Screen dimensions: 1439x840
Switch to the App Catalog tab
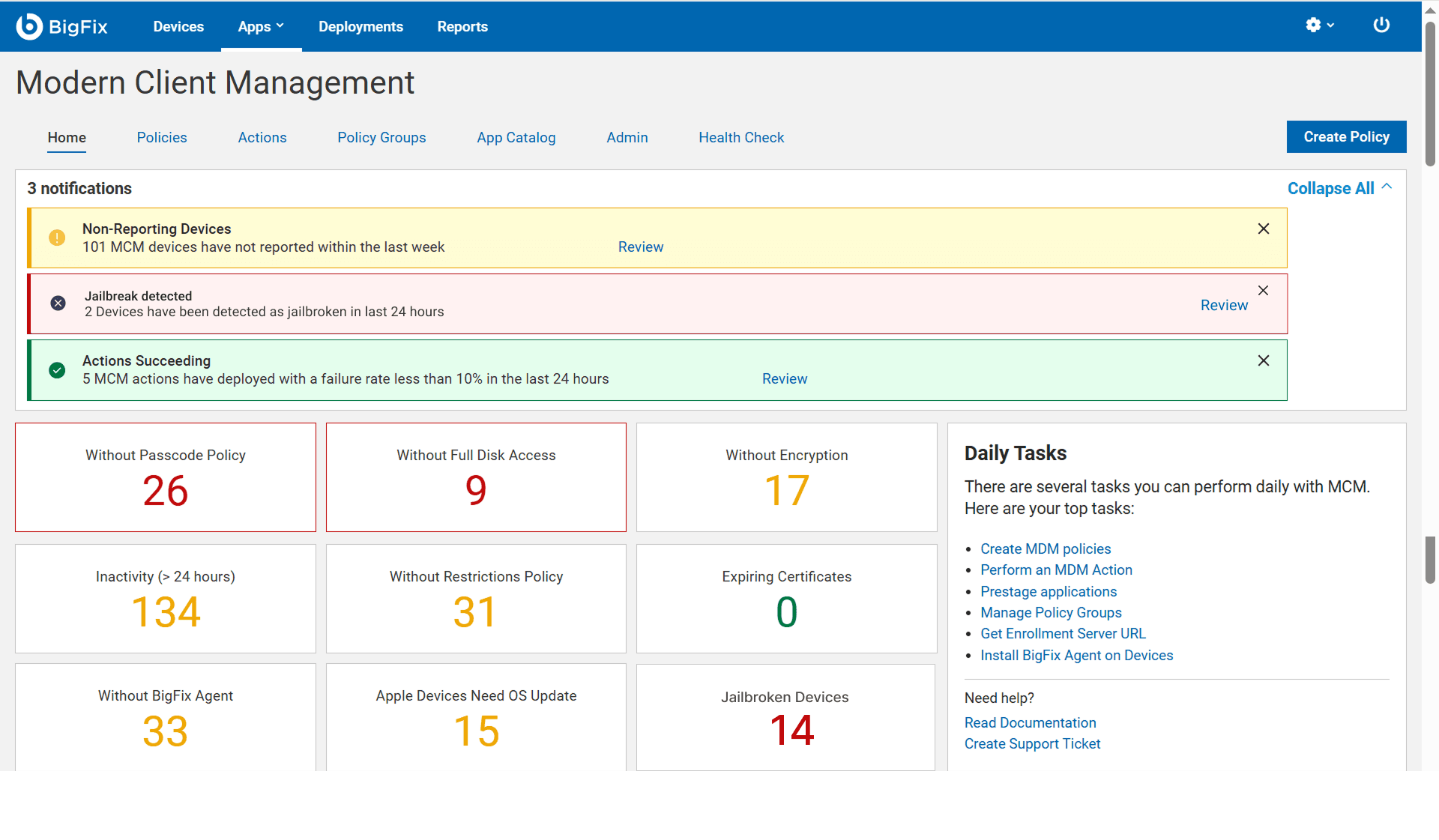pos(516,138)
